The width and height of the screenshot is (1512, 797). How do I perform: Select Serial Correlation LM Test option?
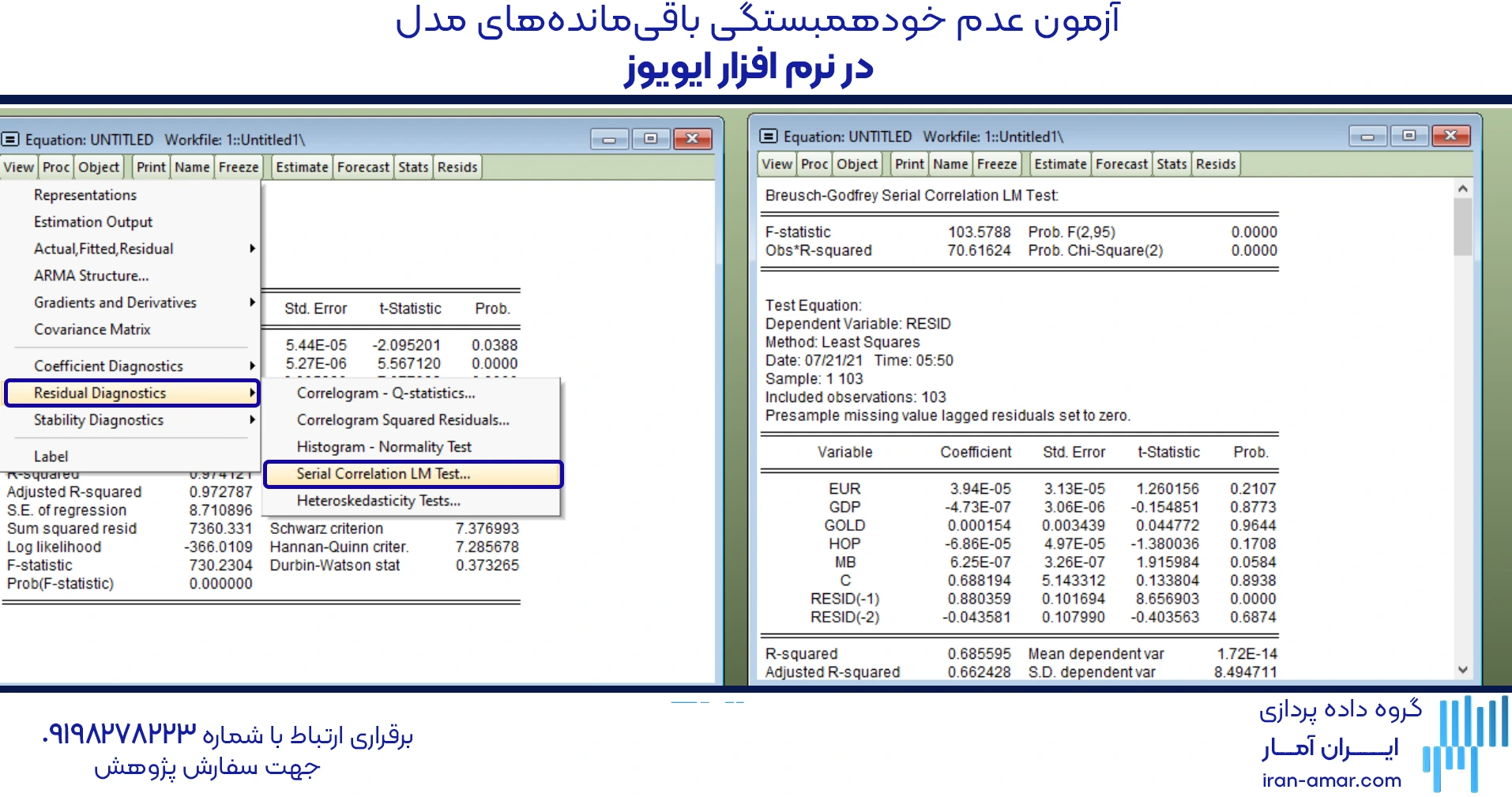point(382,474)
